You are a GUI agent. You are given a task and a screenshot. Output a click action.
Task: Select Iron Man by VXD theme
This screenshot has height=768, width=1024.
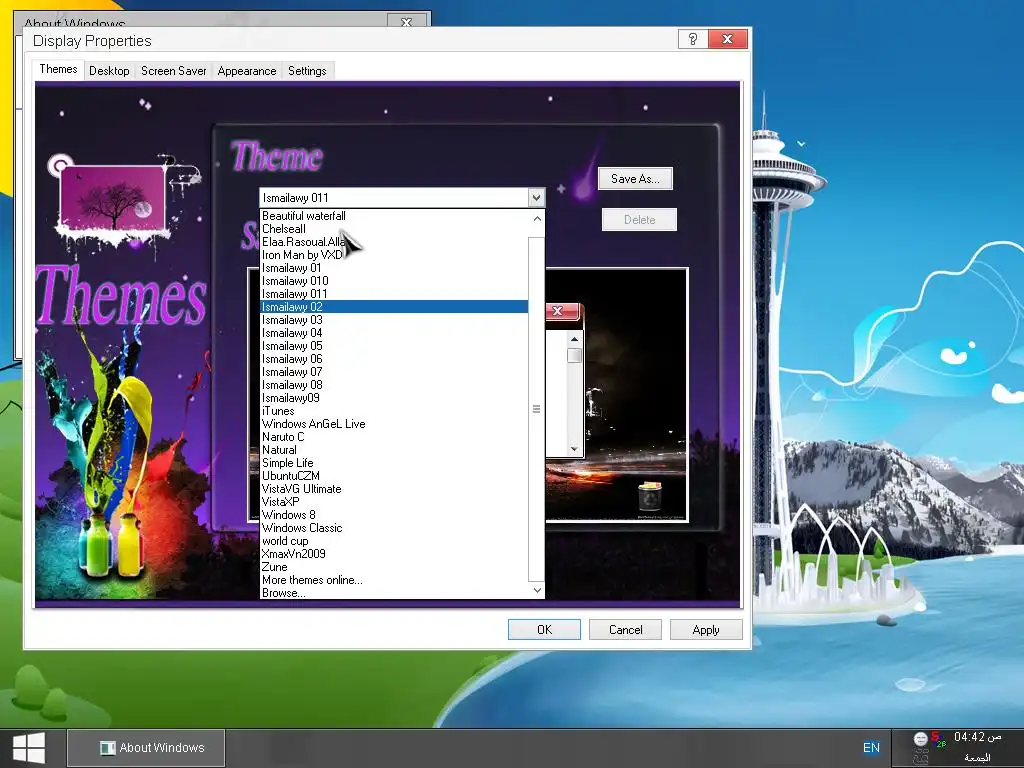394,255
